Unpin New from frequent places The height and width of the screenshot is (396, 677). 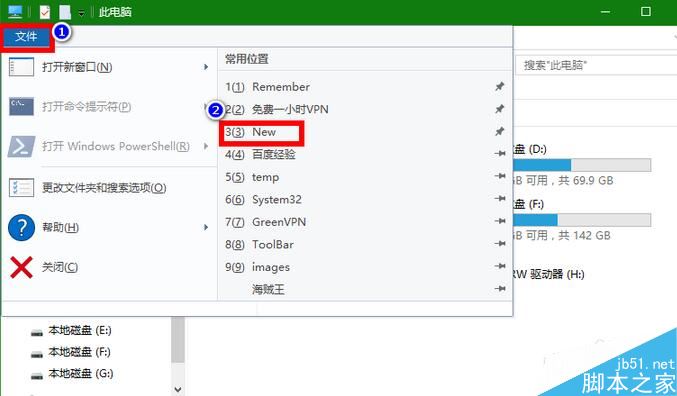[500, 131]
